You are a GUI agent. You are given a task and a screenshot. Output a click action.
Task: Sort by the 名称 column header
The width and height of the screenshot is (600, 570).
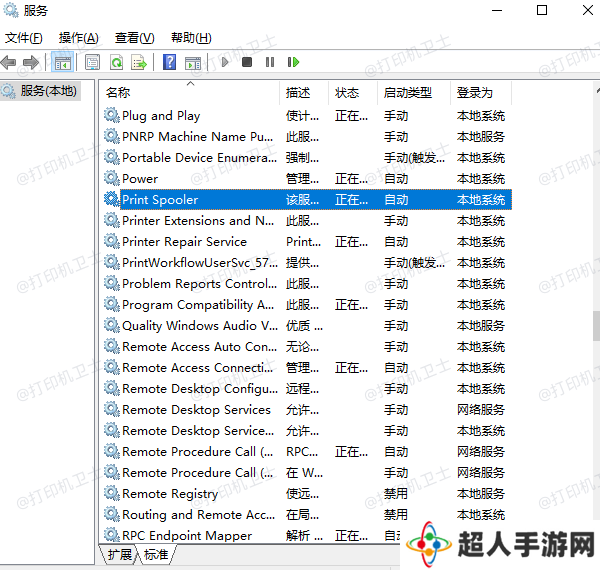pyautogui.click(x=190, y=93)
